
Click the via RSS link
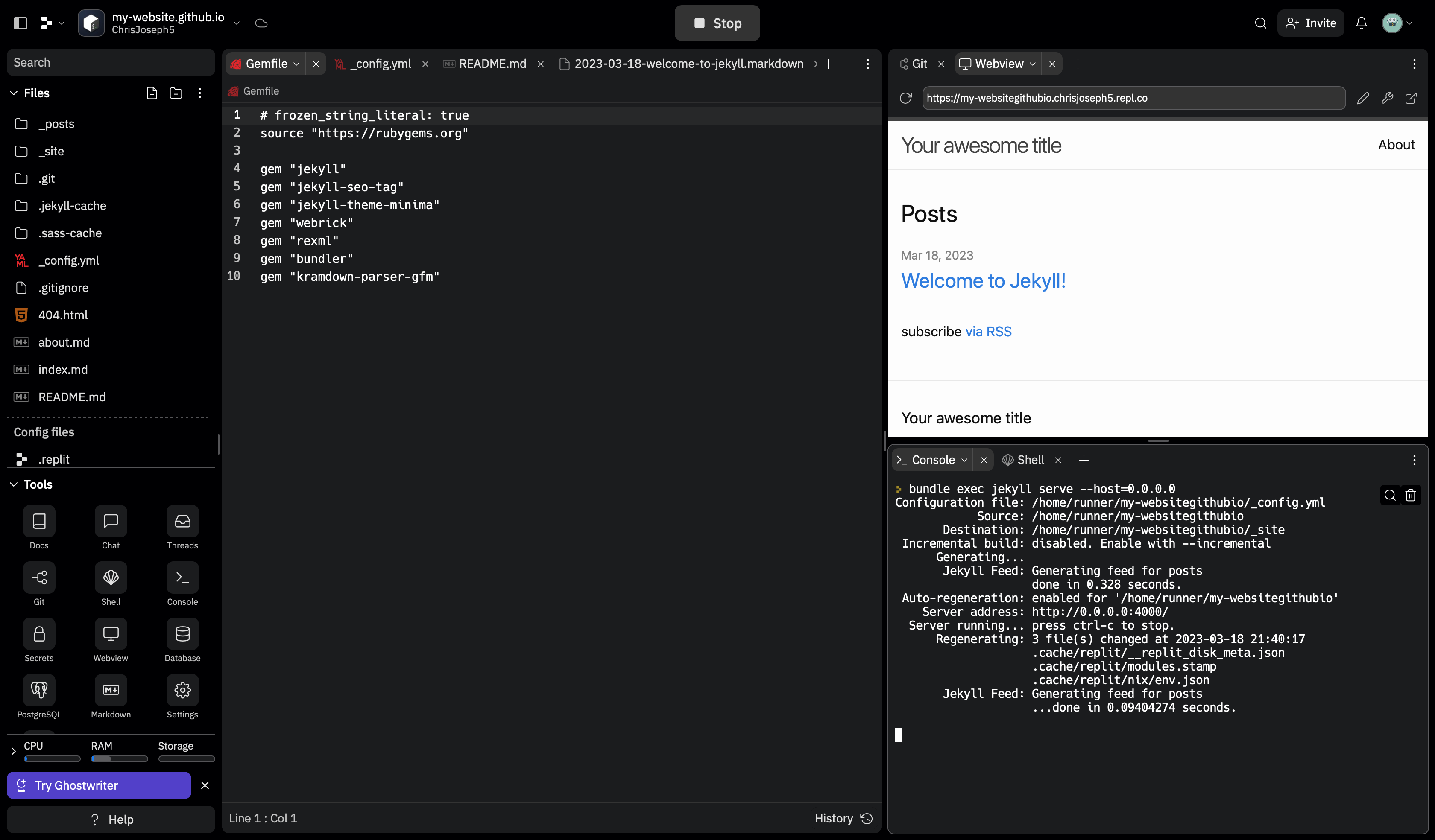pos(988,331)
